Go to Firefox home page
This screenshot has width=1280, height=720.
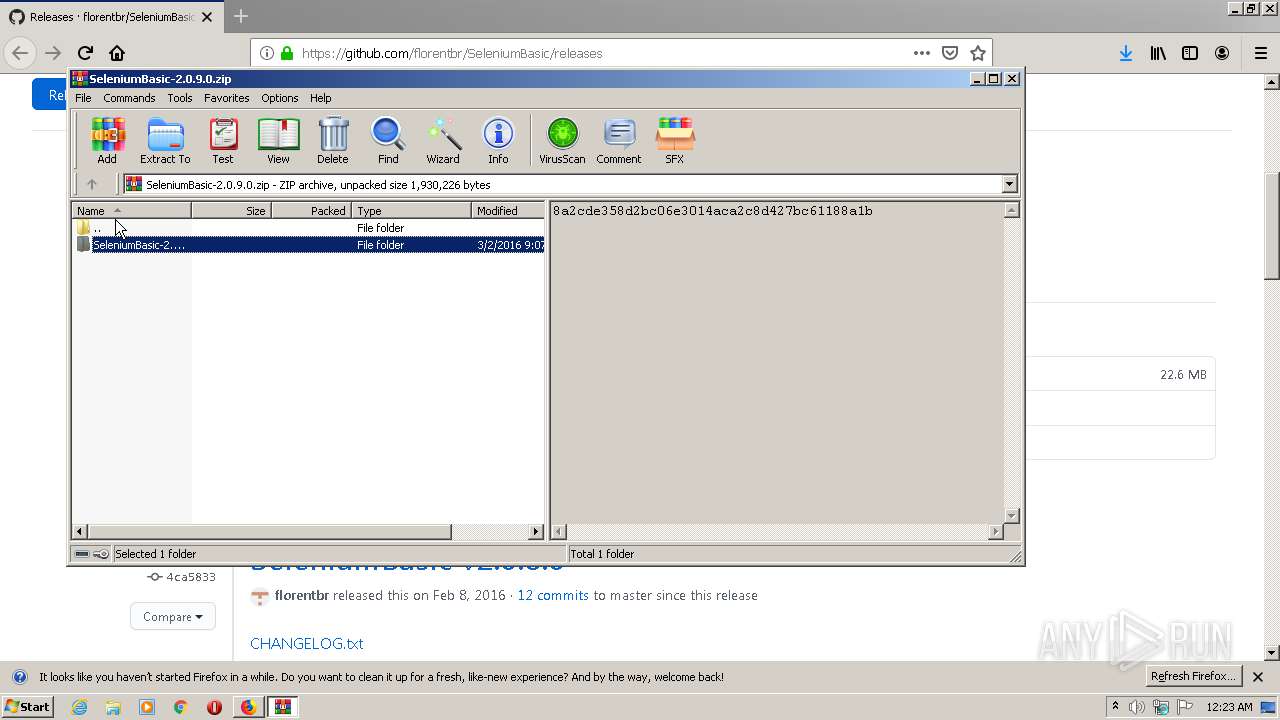click(x=117, y=53)
